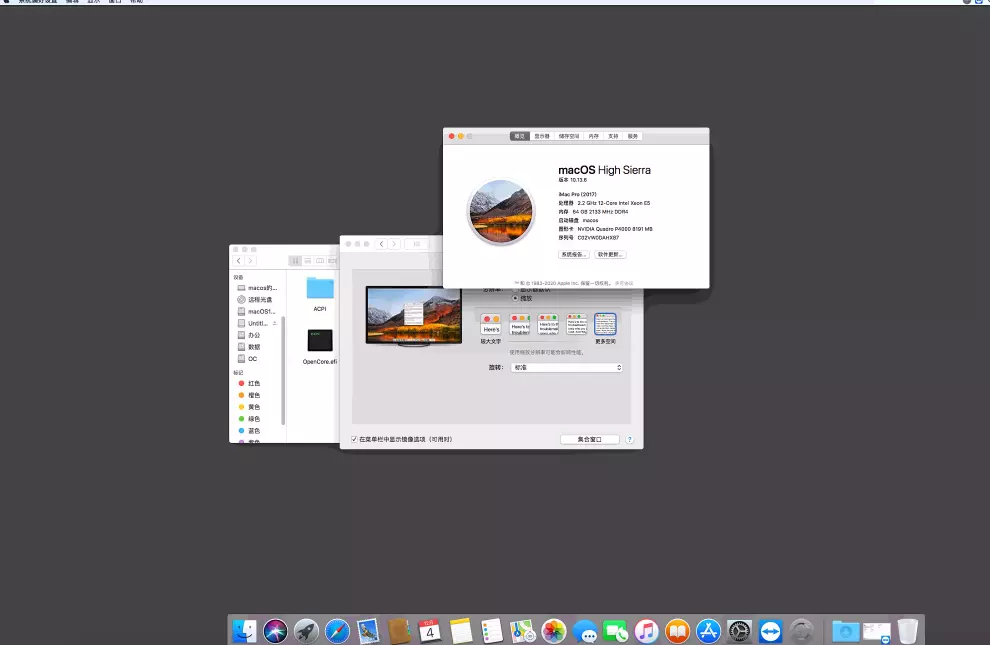Select the 更多空间 resolution thumbnail
The width and height of the screenshot is (990, 645).
[x=605, y=324]
